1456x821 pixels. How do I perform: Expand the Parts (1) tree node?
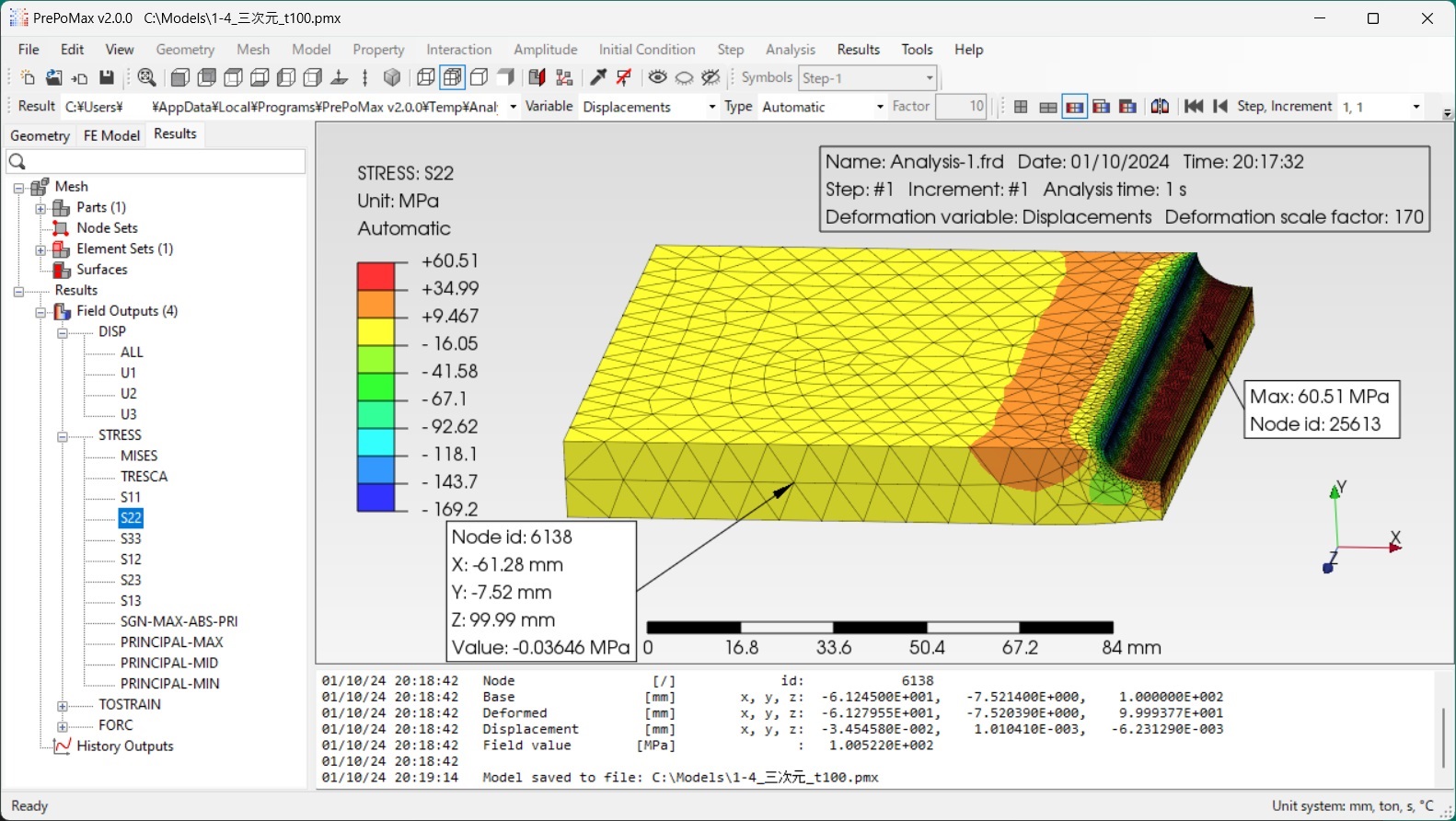tap(40, 208)
